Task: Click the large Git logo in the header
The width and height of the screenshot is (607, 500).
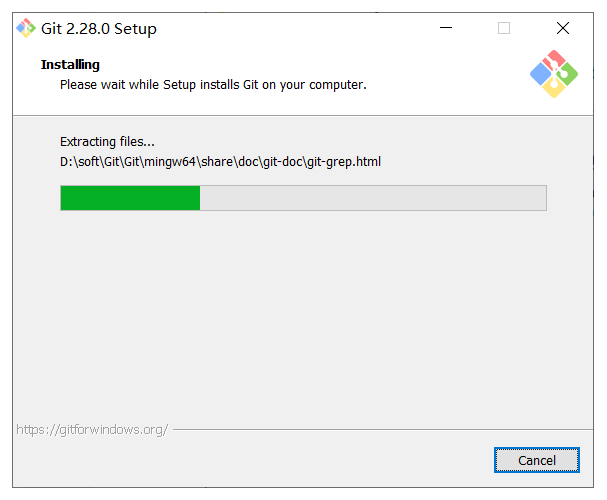Action: click(554, 74)
